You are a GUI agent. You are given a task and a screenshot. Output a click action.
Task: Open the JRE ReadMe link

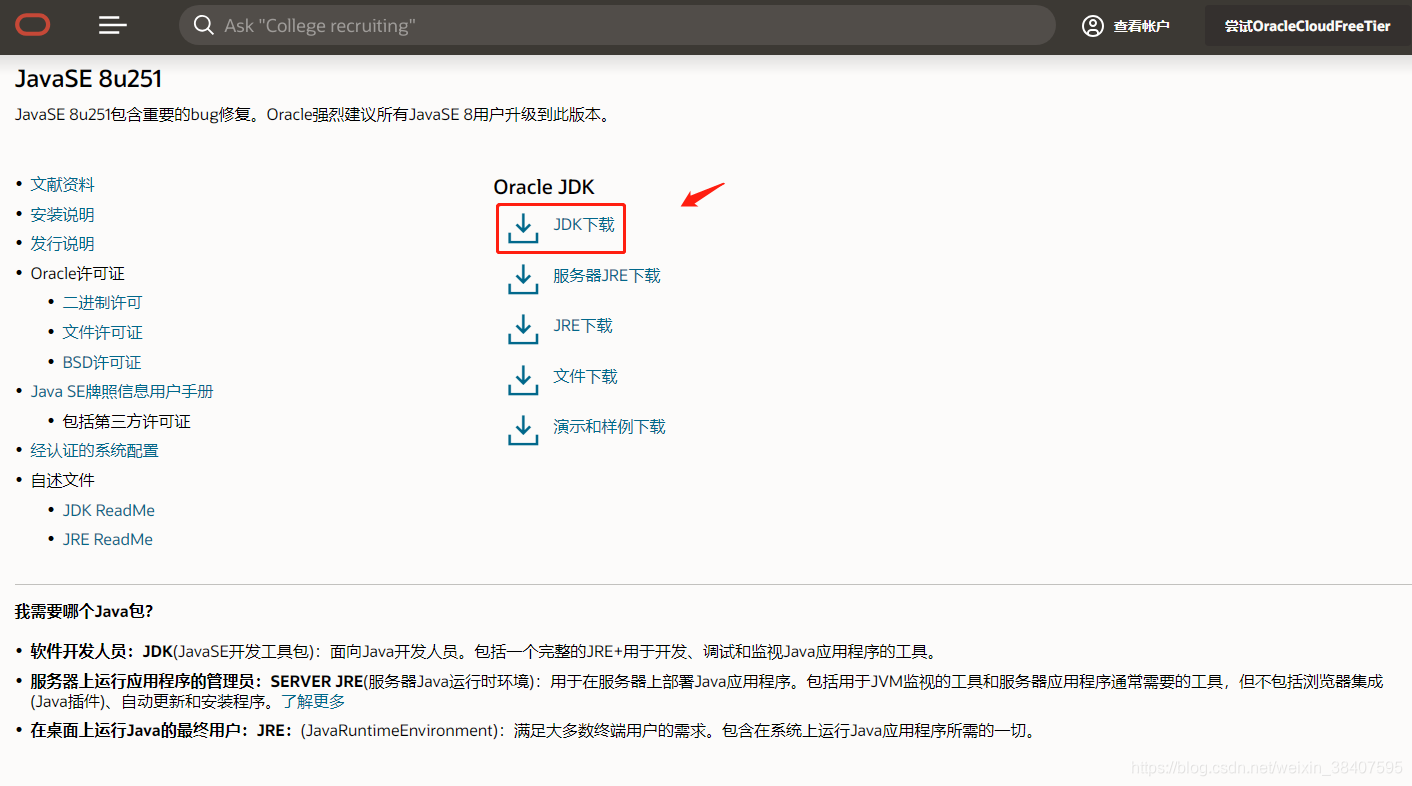coord(108,539)
